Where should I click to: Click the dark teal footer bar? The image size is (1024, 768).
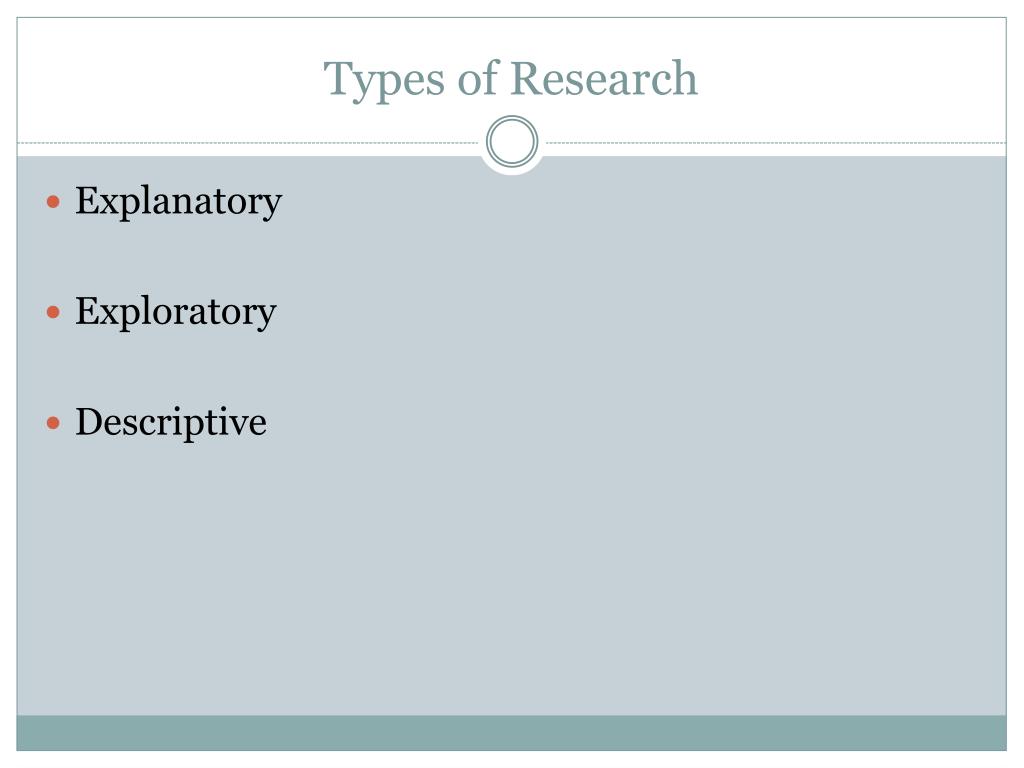tap(511, 733)
